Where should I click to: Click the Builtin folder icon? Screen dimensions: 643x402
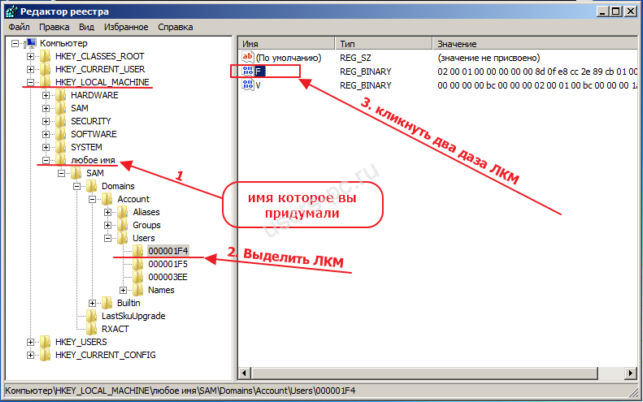(107, 303)
